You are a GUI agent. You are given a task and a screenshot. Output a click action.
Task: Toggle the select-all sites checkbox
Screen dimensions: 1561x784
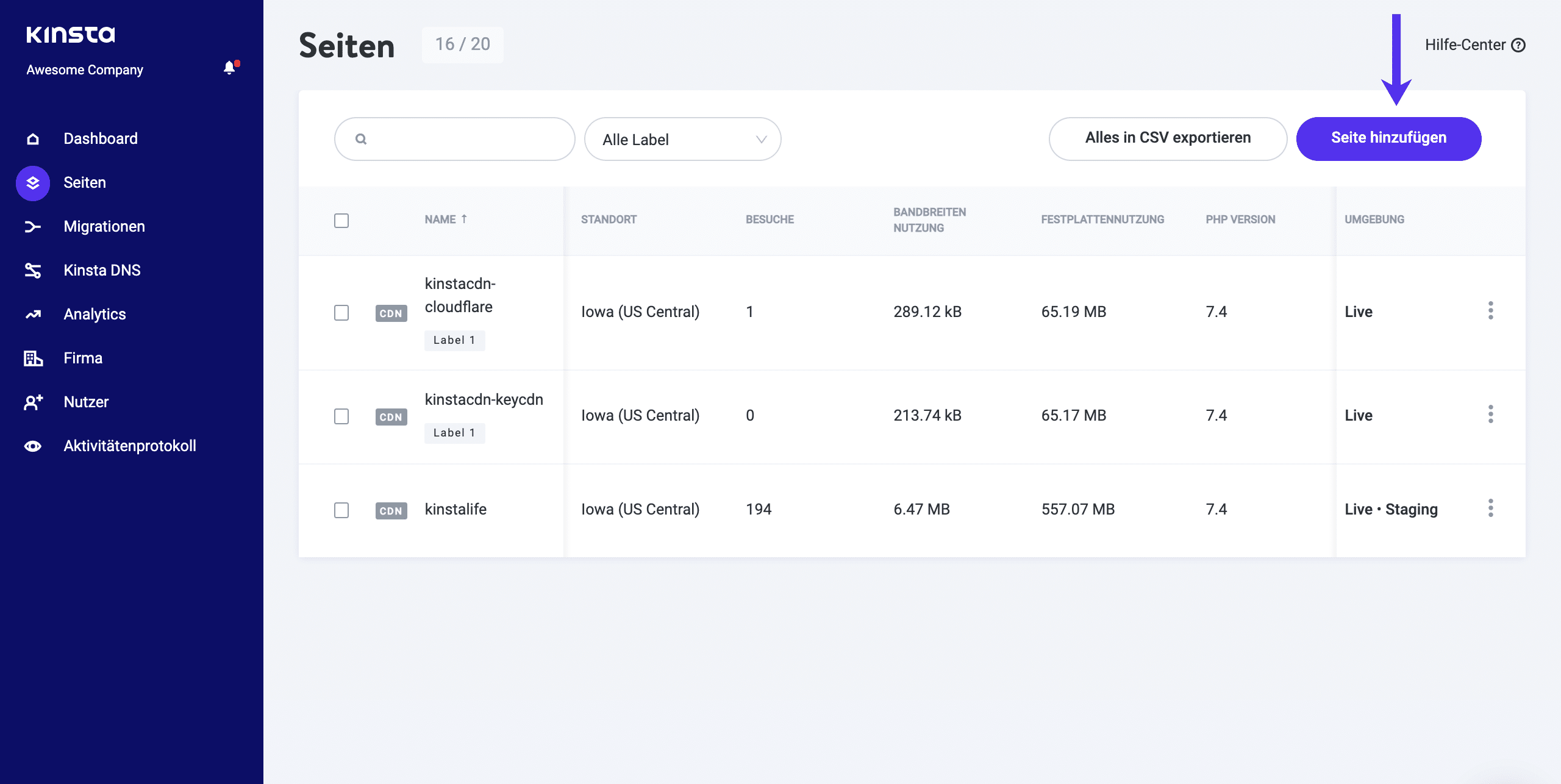341,221
